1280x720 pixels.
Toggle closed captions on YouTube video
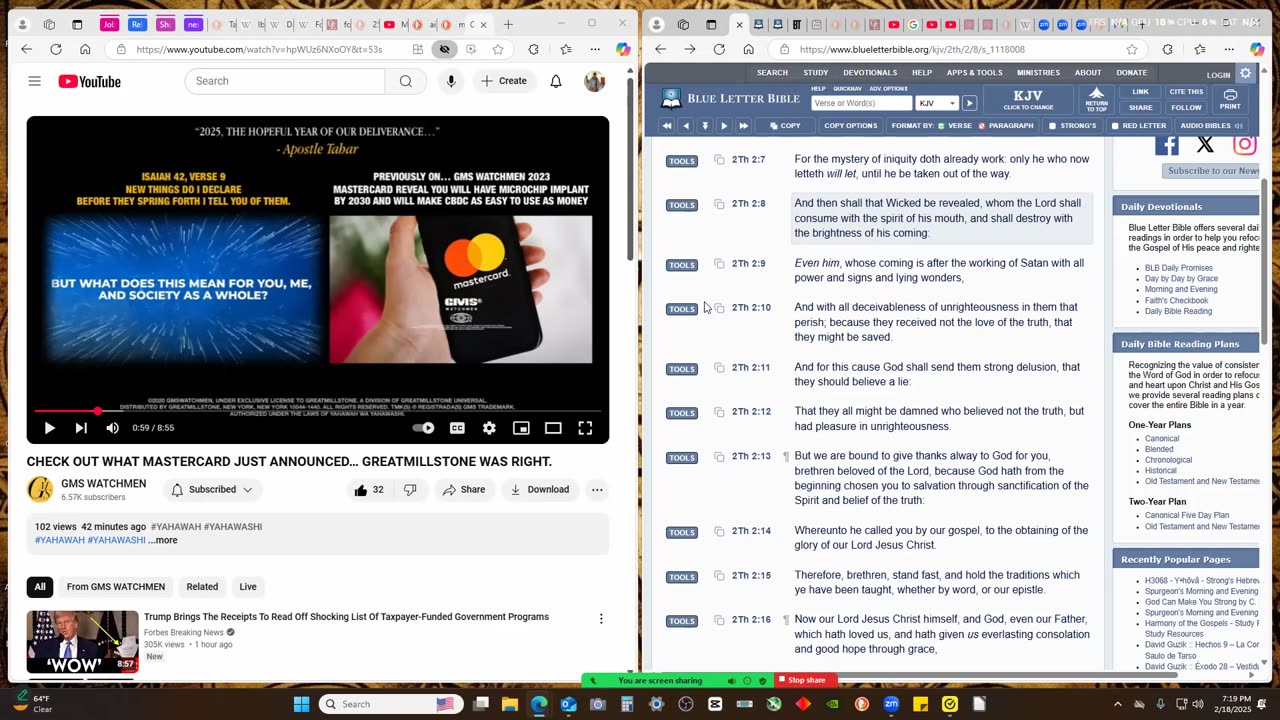(457, 428)
